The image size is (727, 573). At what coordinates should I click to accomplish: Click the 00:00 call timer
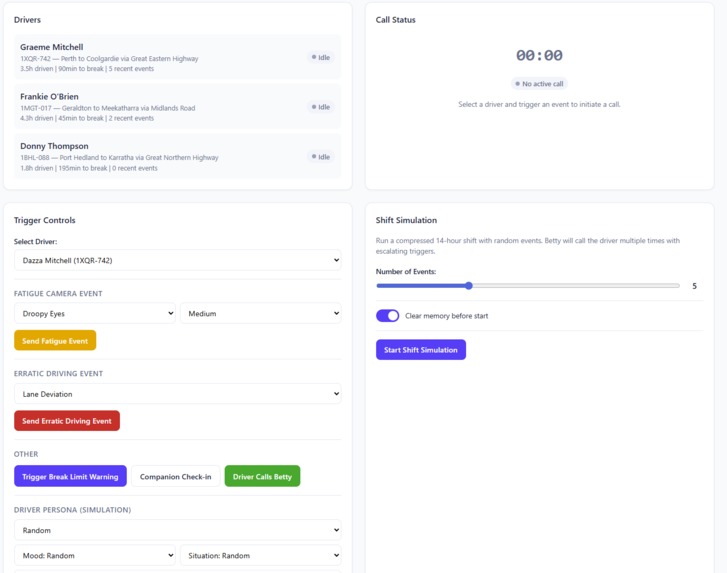pos(539,55)
